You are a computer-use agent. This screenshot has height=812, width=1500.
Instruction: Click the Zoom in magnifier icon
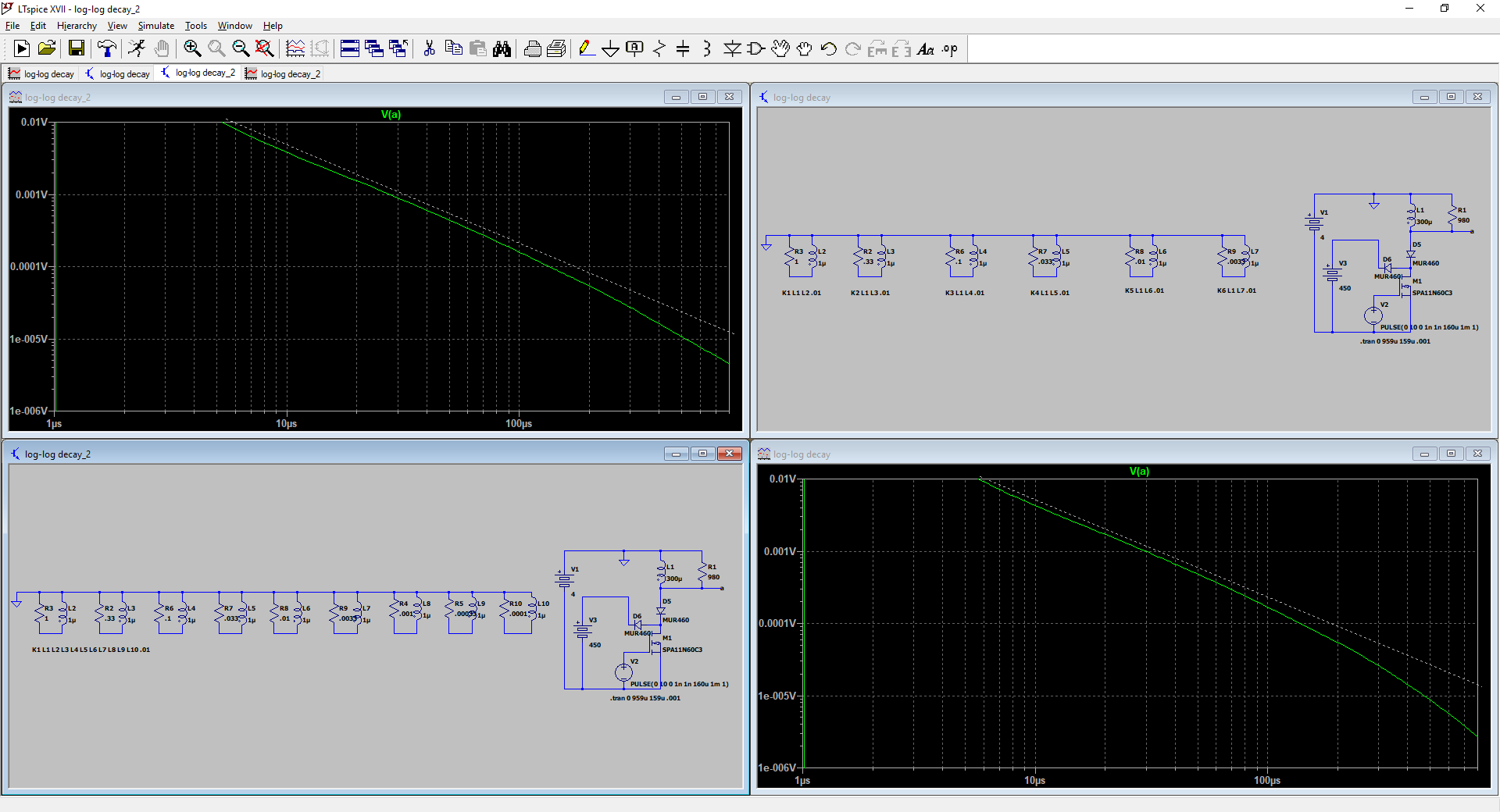(192, 49)
